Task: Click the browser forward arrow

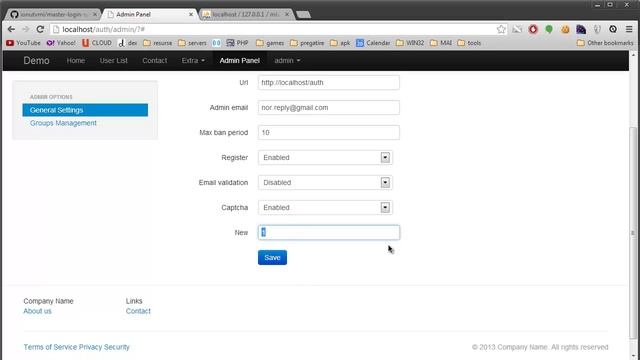Action: [26, 29]
